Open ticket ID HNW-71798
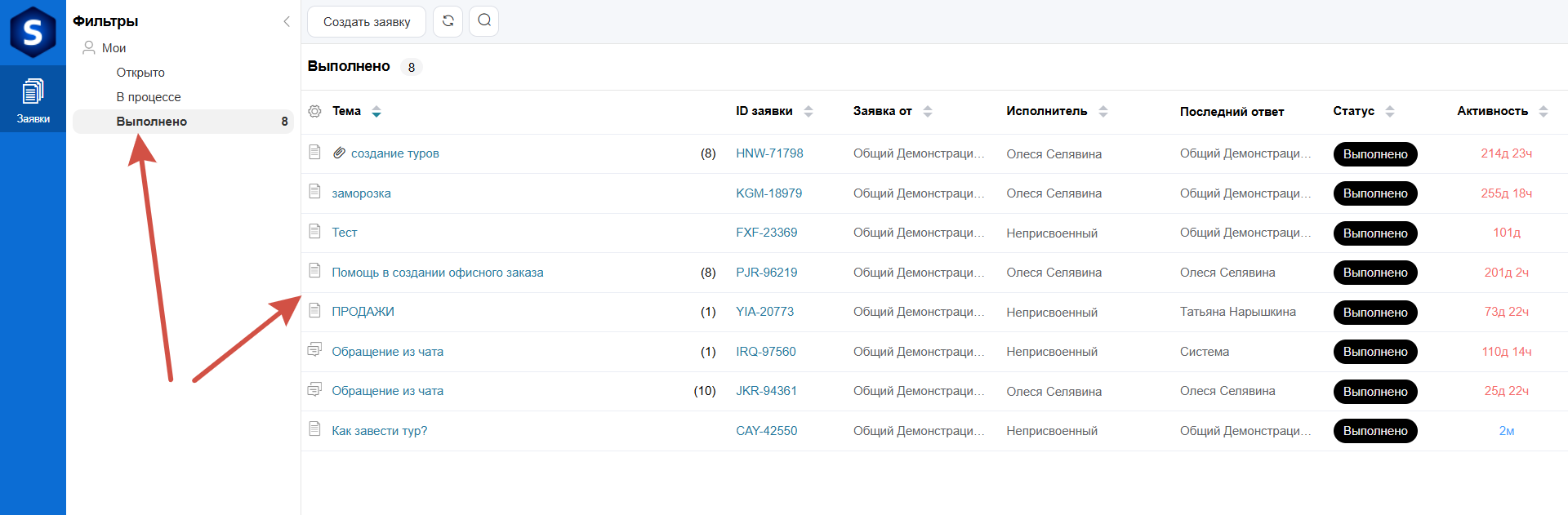 (769, 153)
